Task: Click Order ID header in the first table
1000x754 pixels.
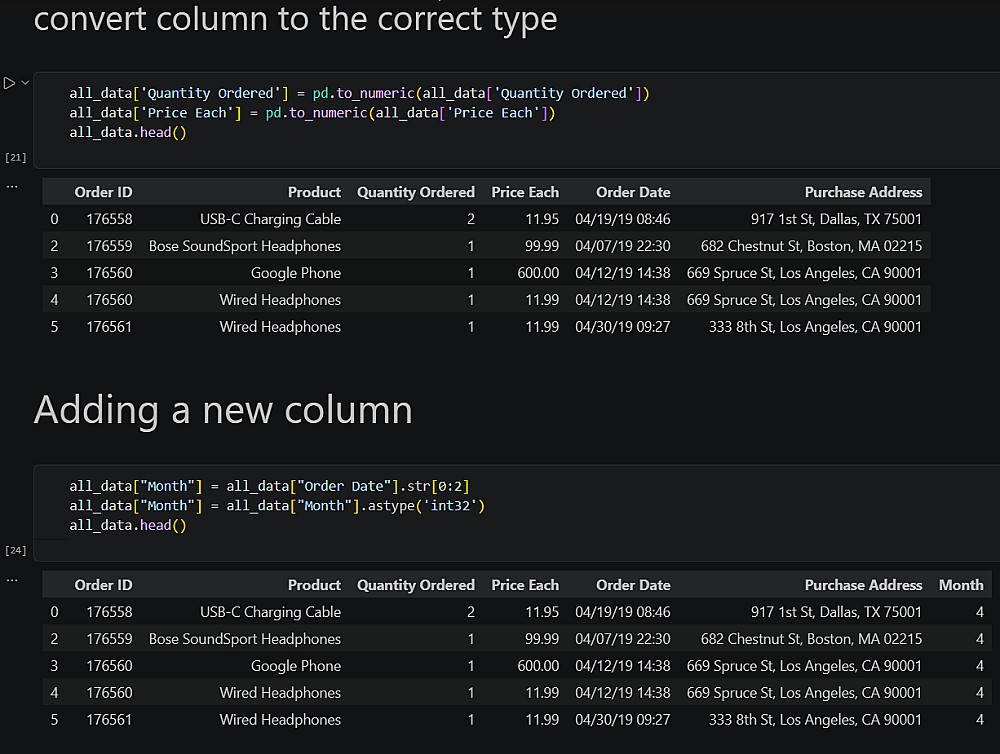Action: click(x=103, y=192)
